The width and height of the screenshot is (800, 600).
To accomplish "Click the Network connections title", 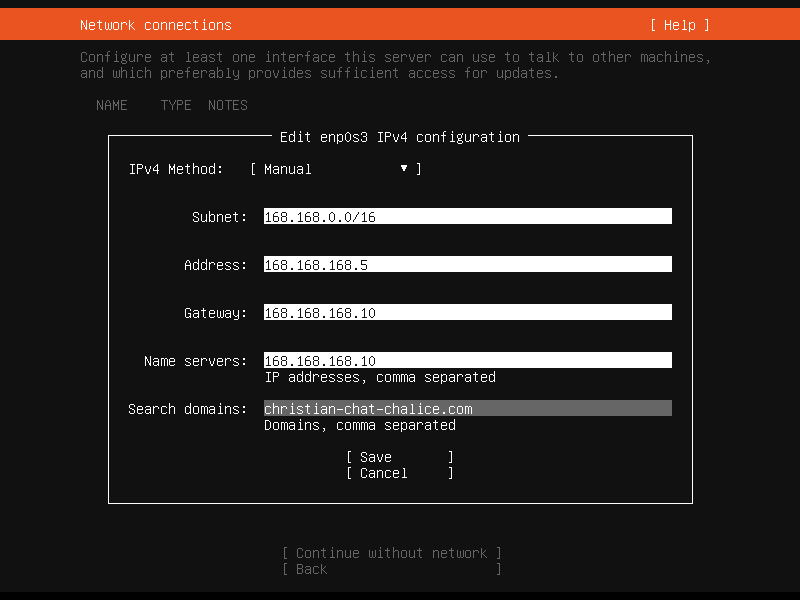I will (x=155, y=25).
